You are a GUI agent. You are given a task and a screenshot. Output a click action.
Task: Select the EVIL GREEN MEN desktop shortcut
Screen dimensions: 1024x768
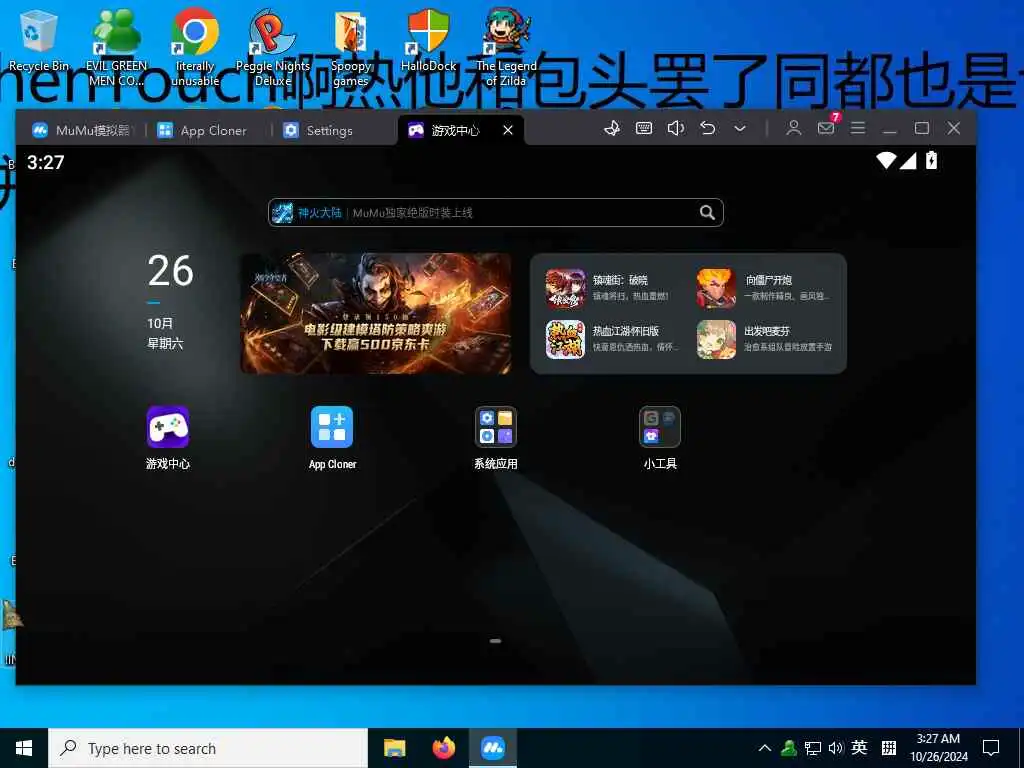tap(116, 47)
